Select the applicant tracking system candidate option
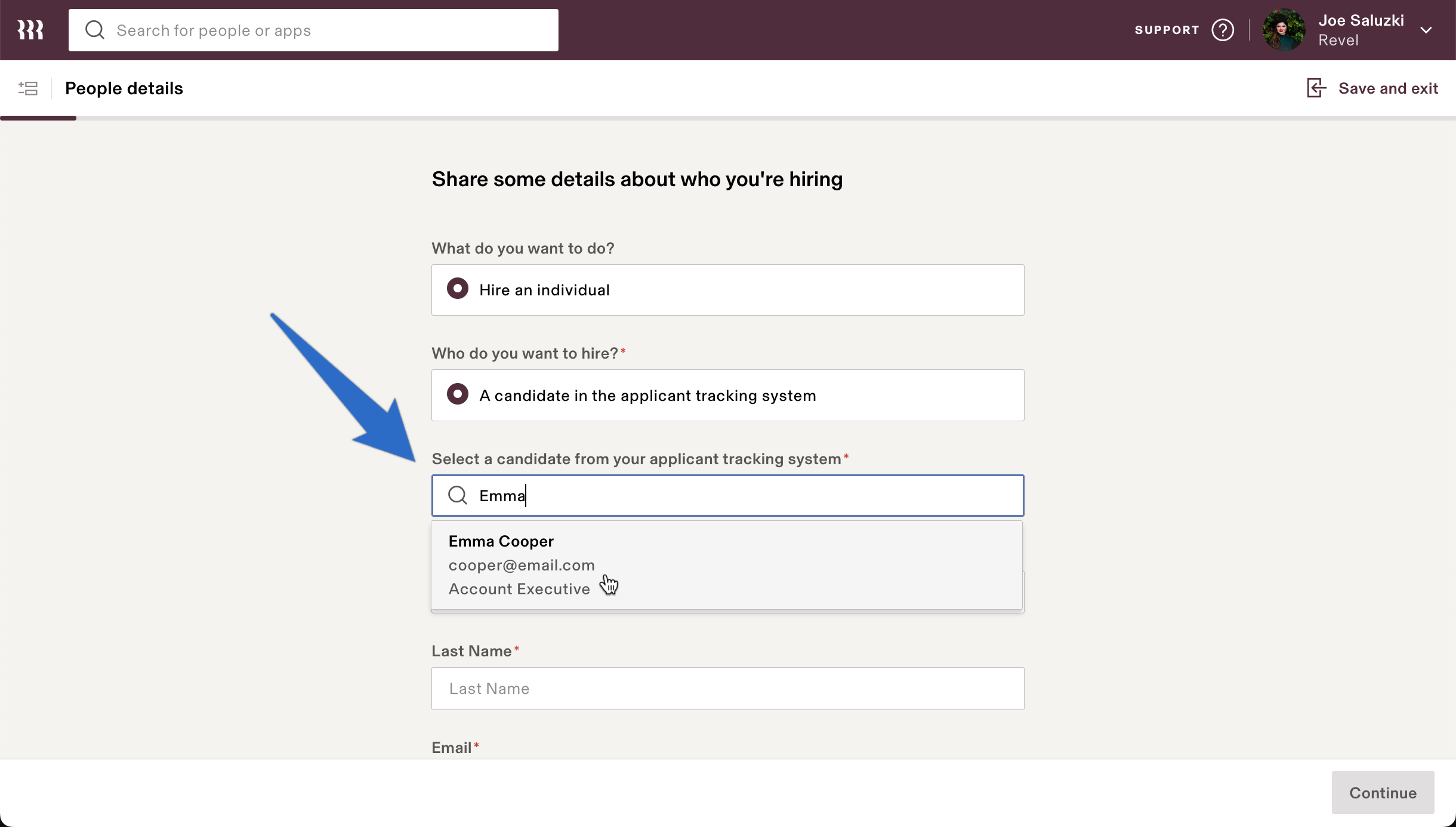1456x827 pixels. (x=457, y=394)
